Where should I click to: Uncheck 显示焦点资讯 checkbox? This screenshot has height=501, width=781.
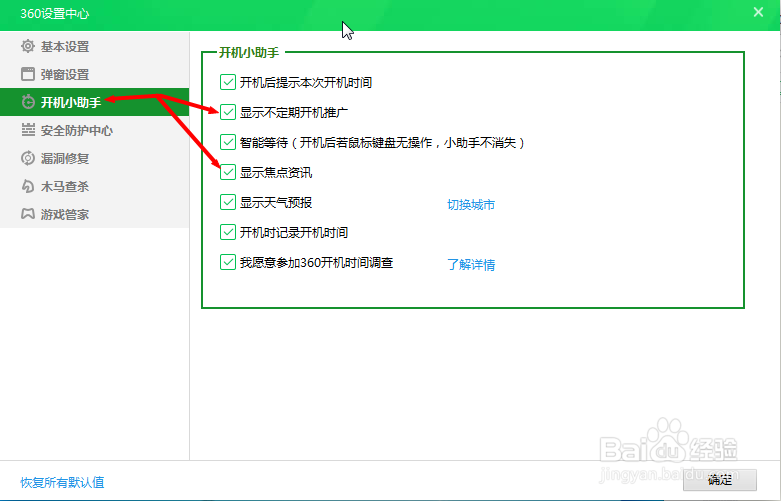tap(228, 172)
